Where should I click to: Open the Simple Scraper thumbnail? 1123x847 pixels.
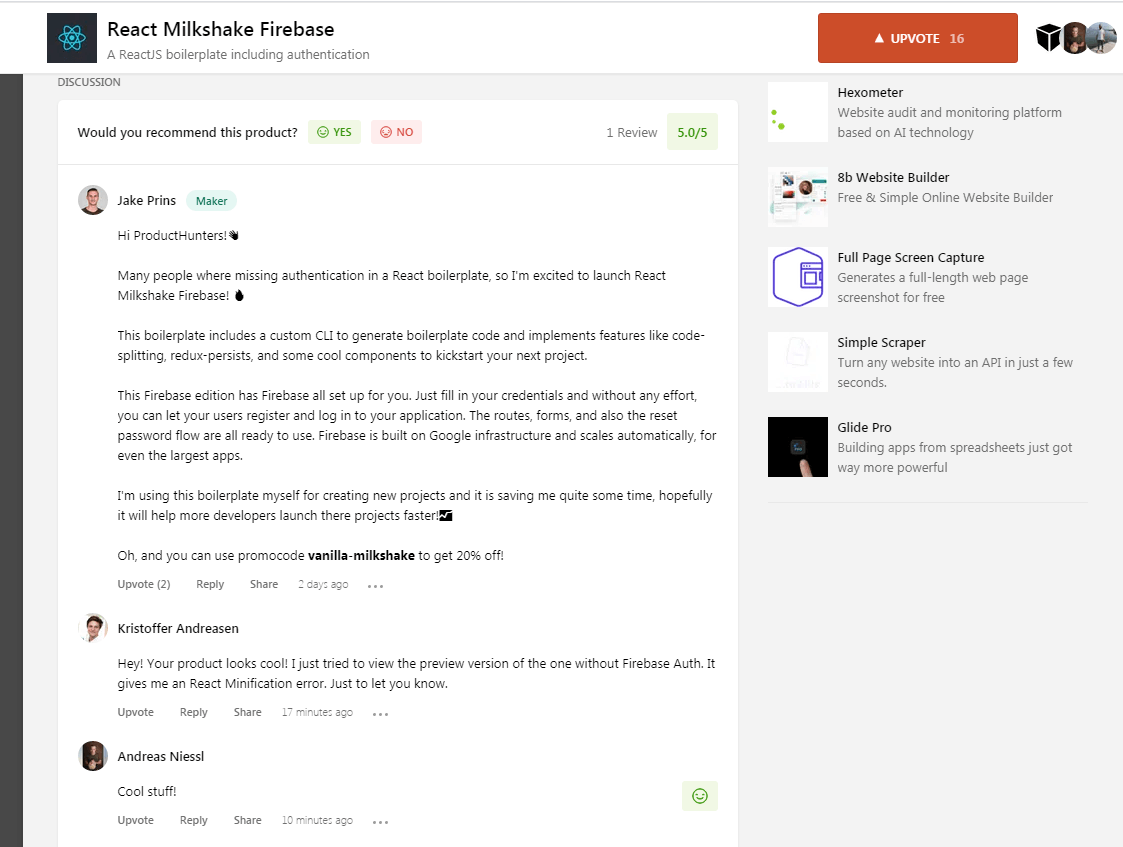click(798, 362)
